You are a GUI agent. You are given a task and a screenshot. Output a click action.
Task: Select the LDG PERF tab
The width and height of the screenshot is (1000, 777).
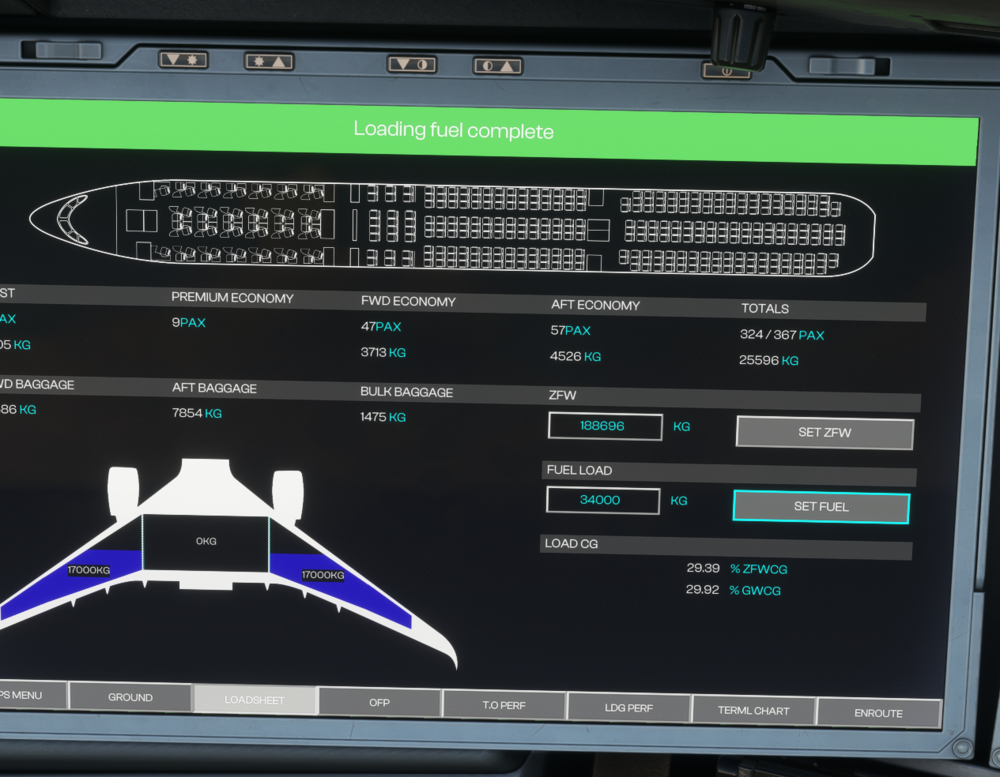[x=629, y=708]
